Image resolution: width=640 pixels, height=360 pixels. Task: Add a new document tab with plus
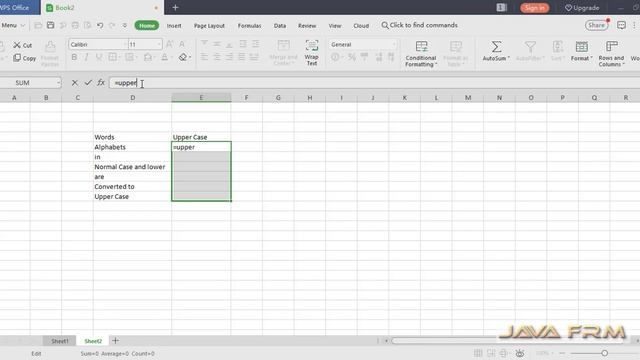coord(176,7)
